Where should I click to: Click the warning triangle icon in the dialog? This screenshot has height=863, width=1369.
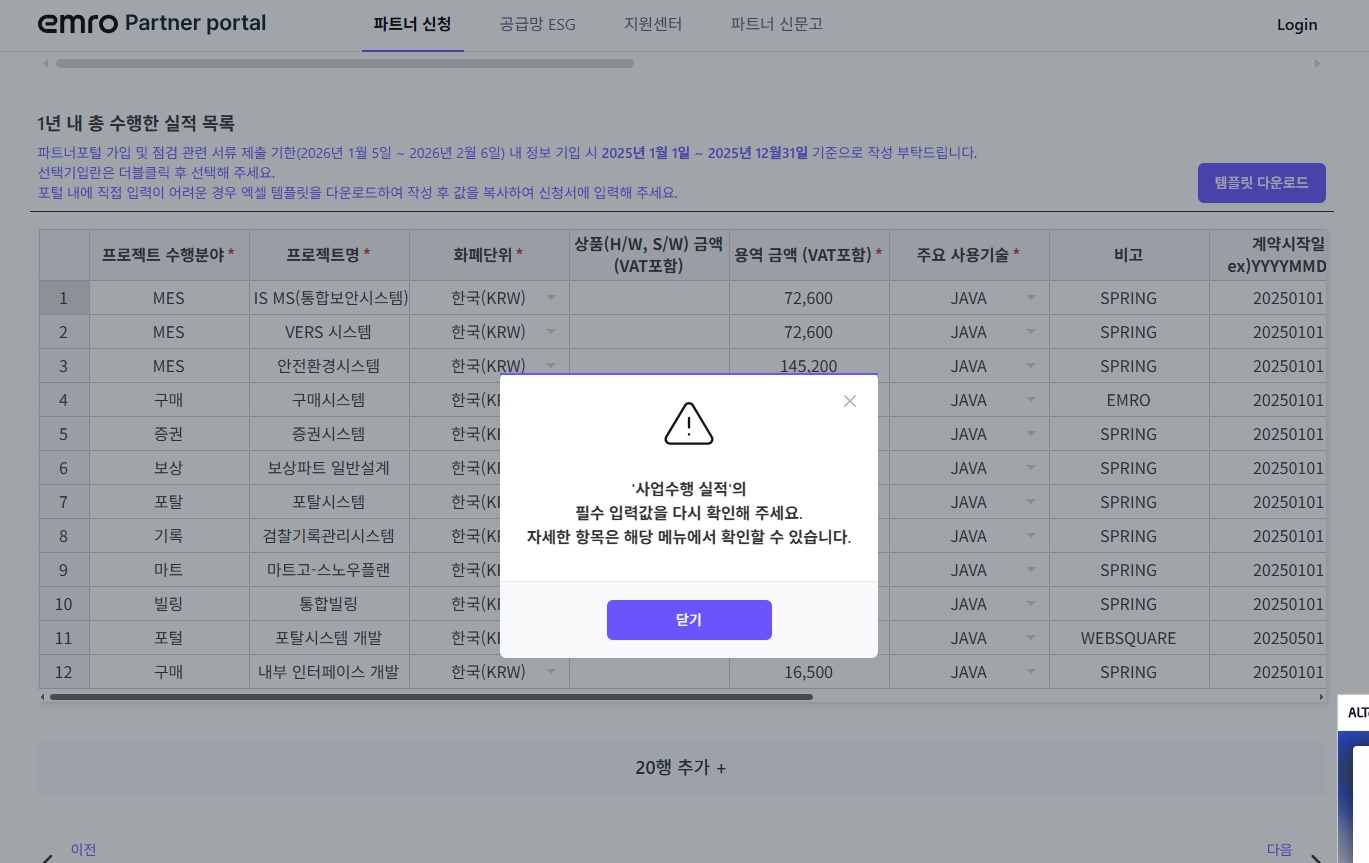pos(688,423)
